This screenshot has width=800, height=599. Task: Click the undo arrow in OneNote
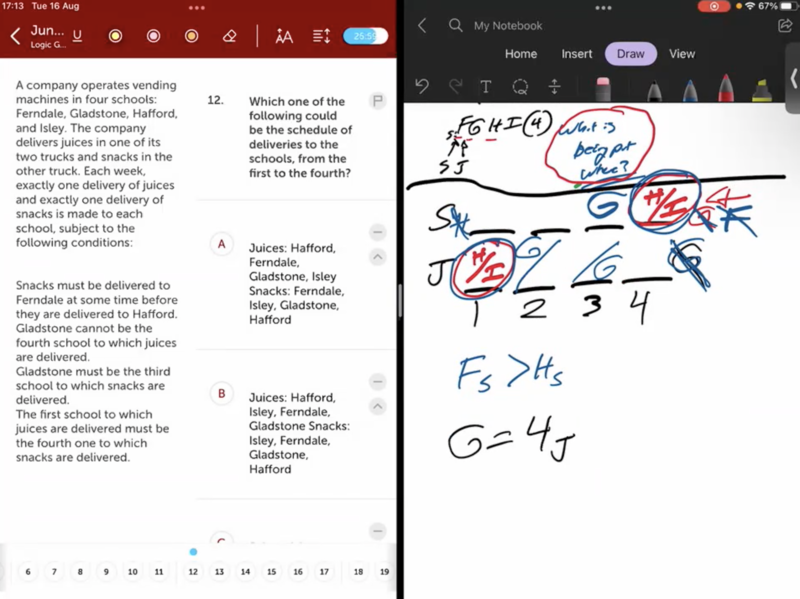pyautogui.click(x=422, y=87)
